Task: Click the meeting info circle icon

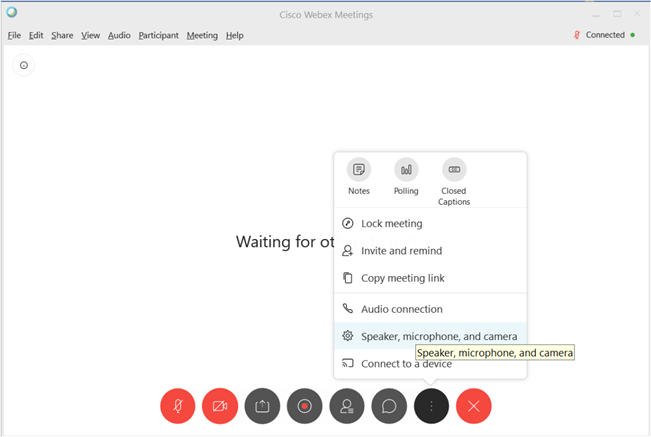Action: 24,65
